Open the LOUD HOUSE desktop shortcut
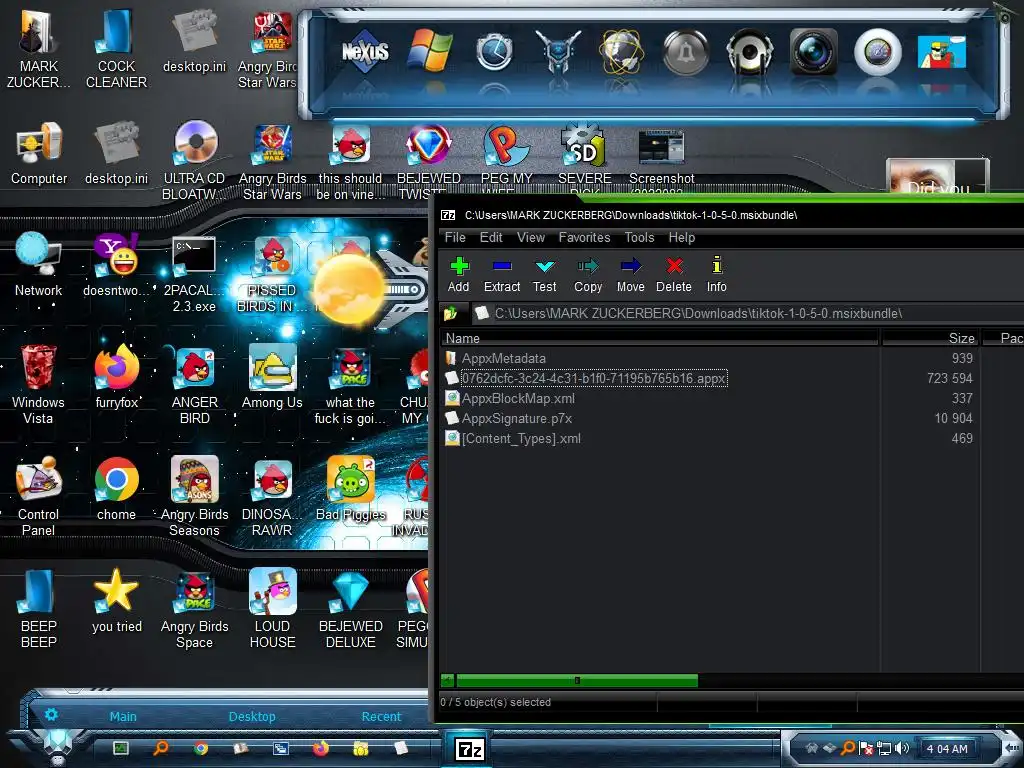The height and width of the screenshot is (768, 1024). [272, 608]
